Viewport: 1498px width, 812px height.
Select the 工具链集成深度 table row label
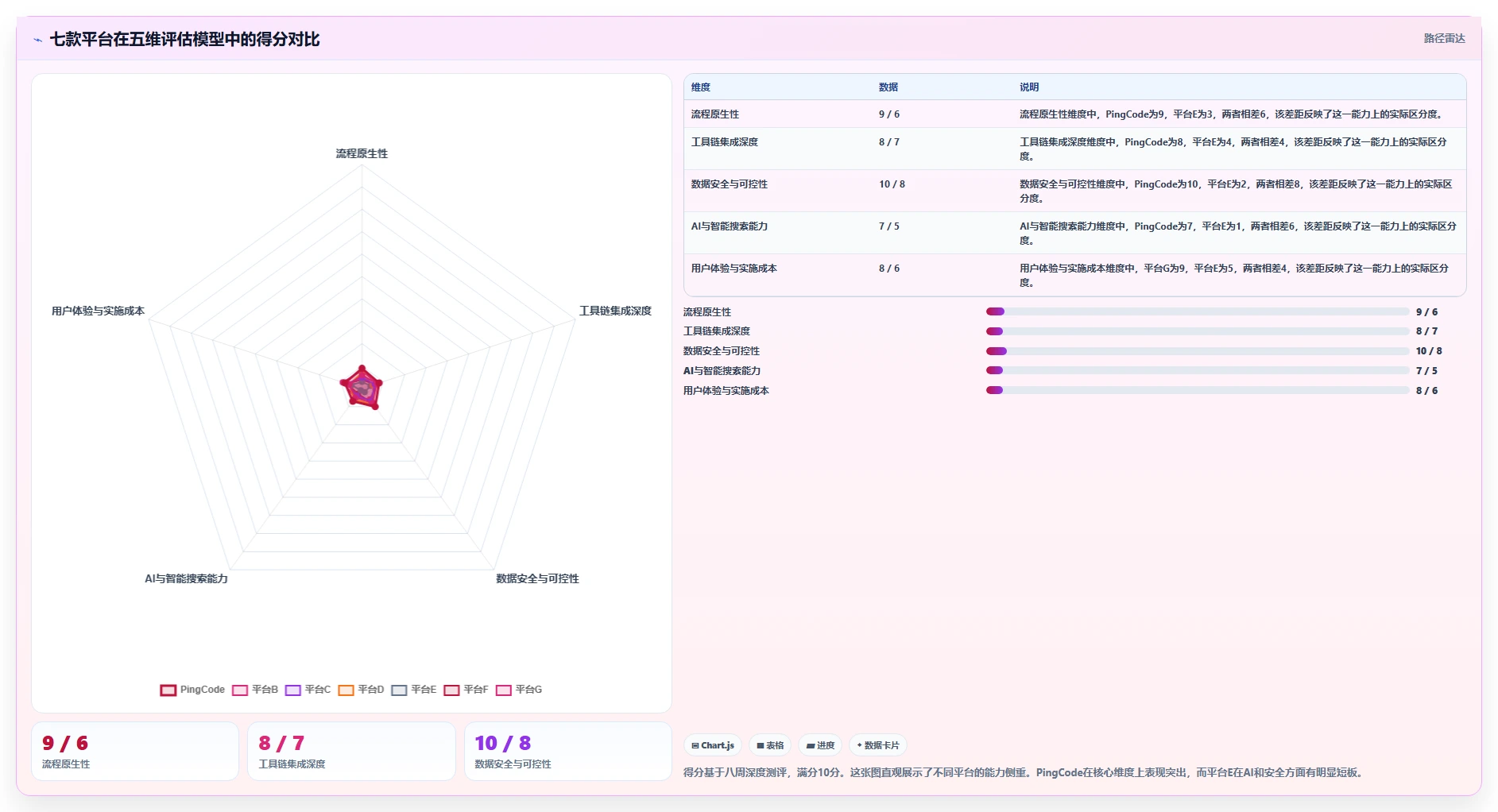coord(725,142)
